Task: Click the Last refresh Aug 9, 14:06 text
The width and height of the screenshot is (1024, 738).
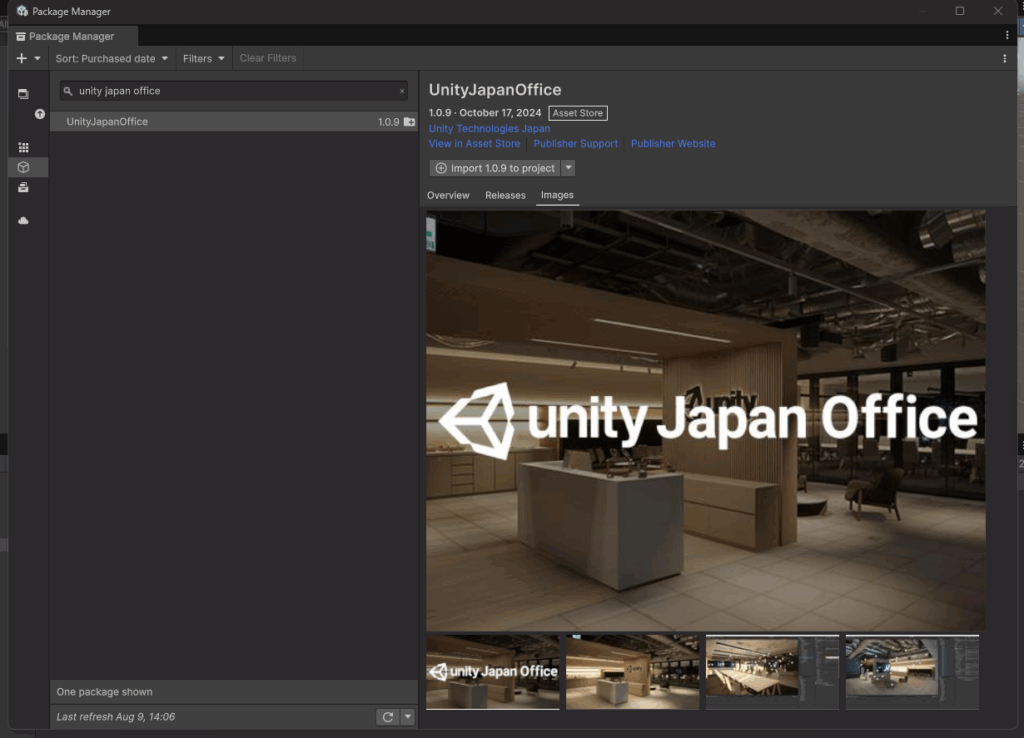Action: point(116,717)
